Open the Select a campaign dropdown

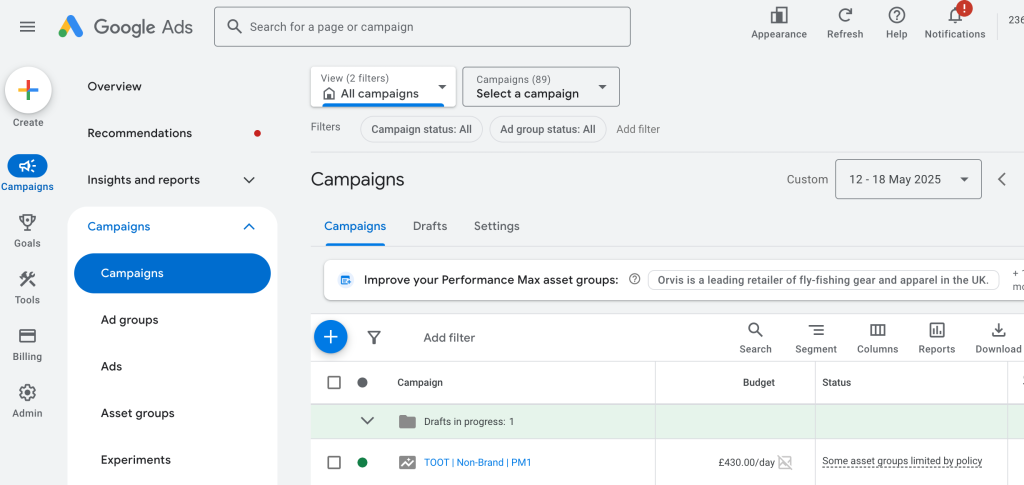click(541, 87)
